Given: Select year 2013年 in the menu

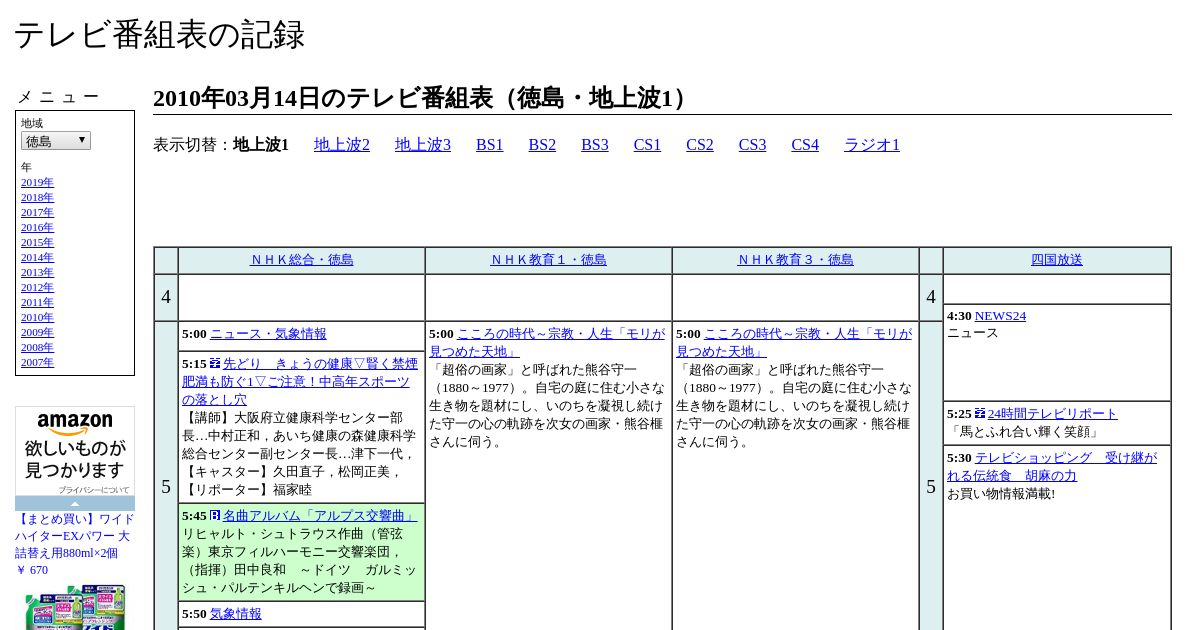Looking at the screenshot, I should click(37, 273).
